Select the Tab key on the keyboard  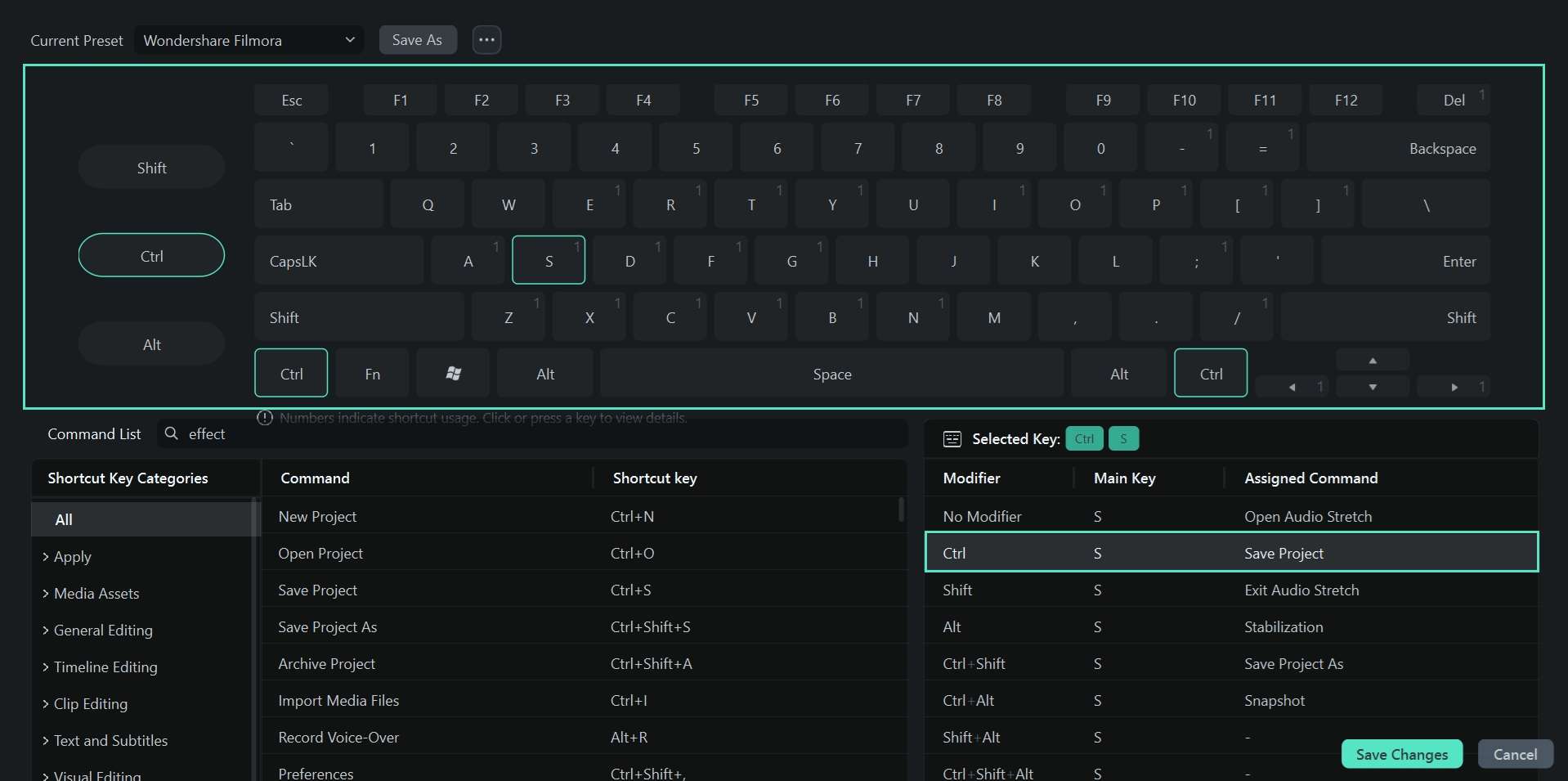pyautogui.click(x=319, y=204)
